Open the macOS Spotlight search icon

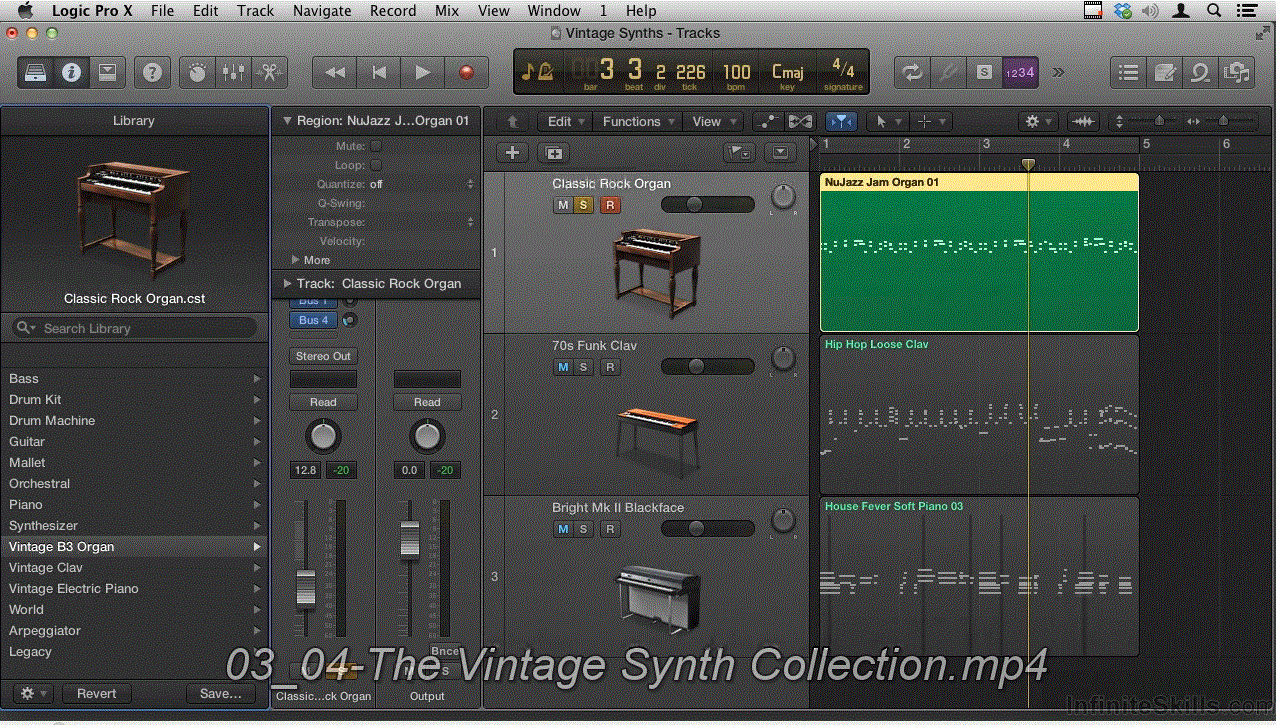[x=1214, y=11]
